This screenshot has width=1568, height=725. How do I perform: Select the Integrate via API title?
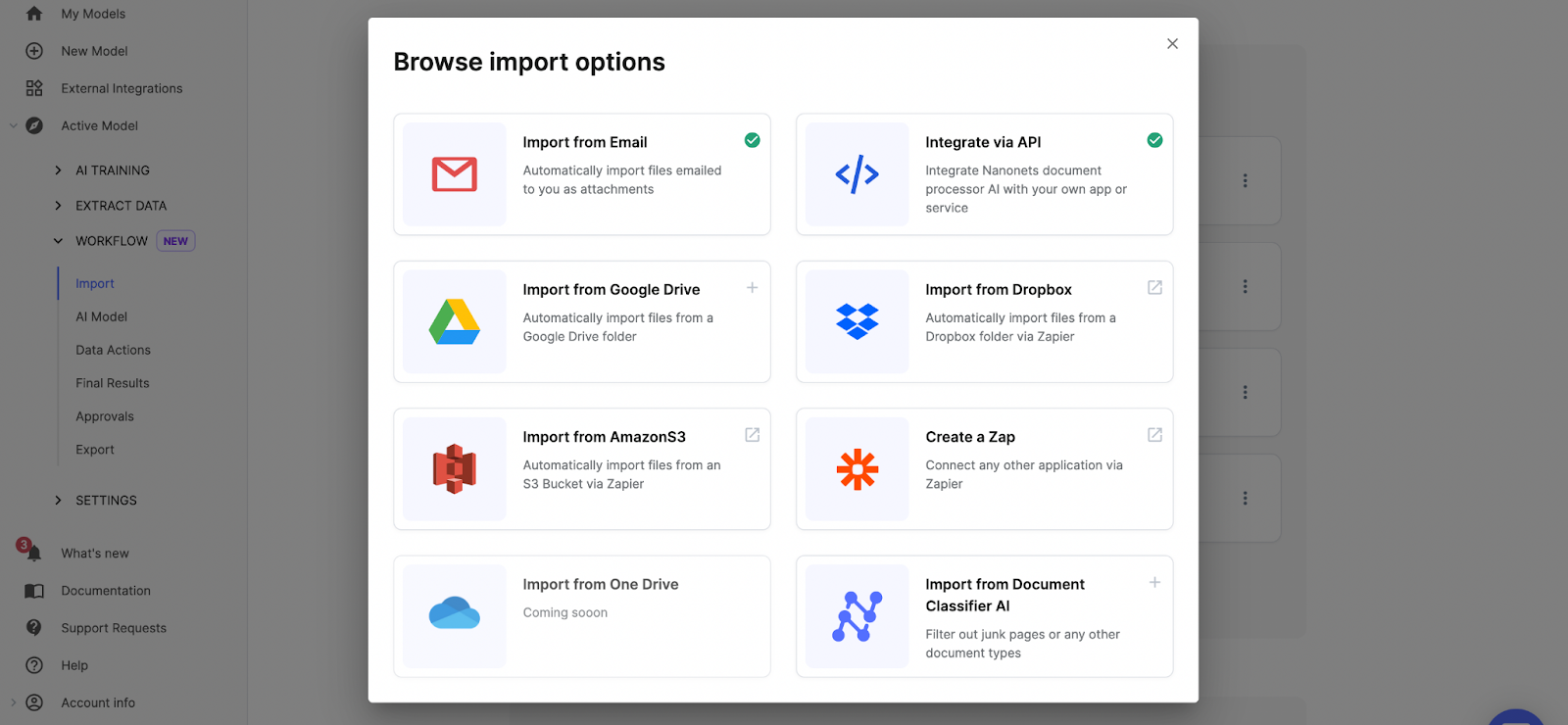pos(983,142)
